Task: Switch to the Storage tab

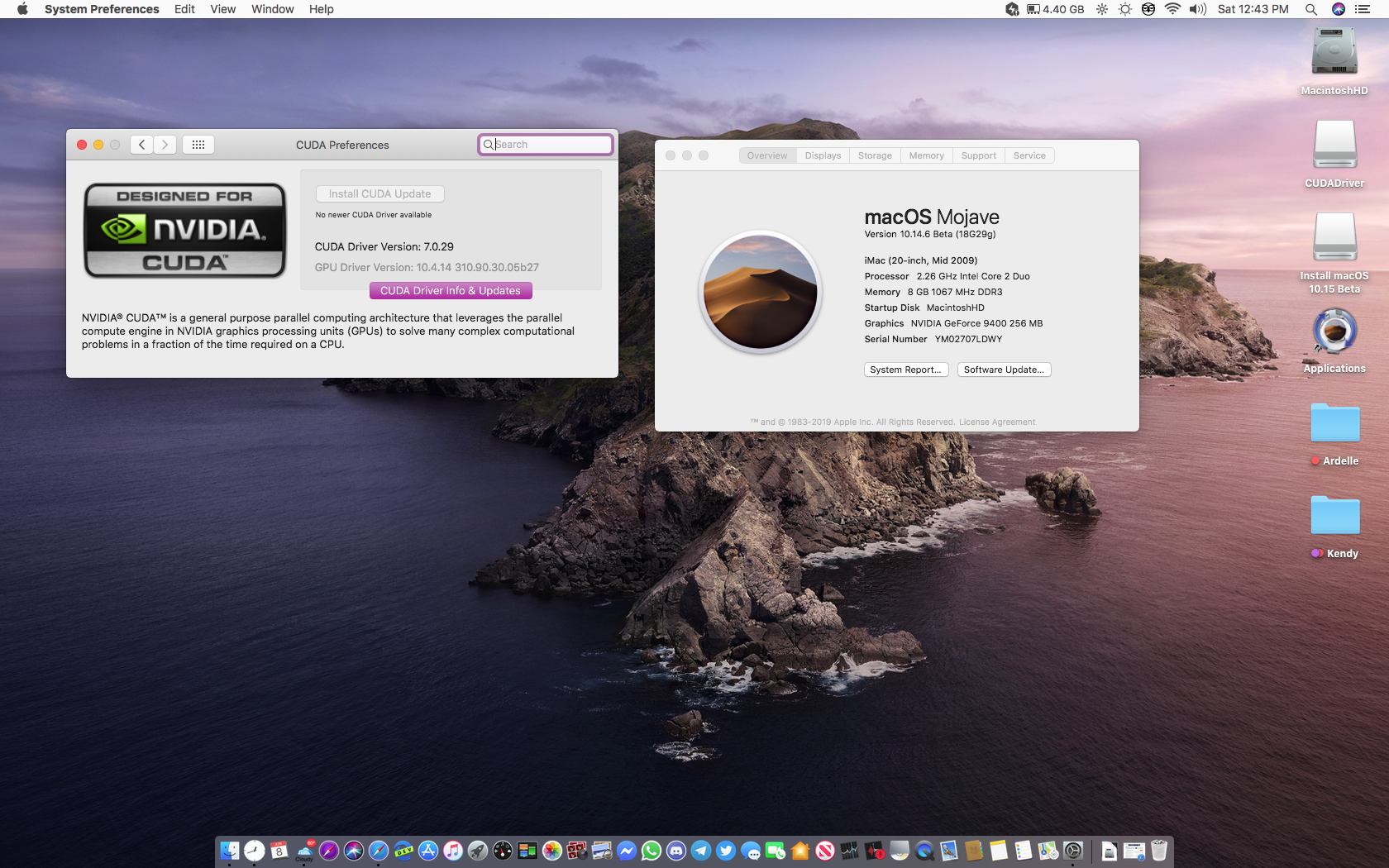Action: [875, 155]
